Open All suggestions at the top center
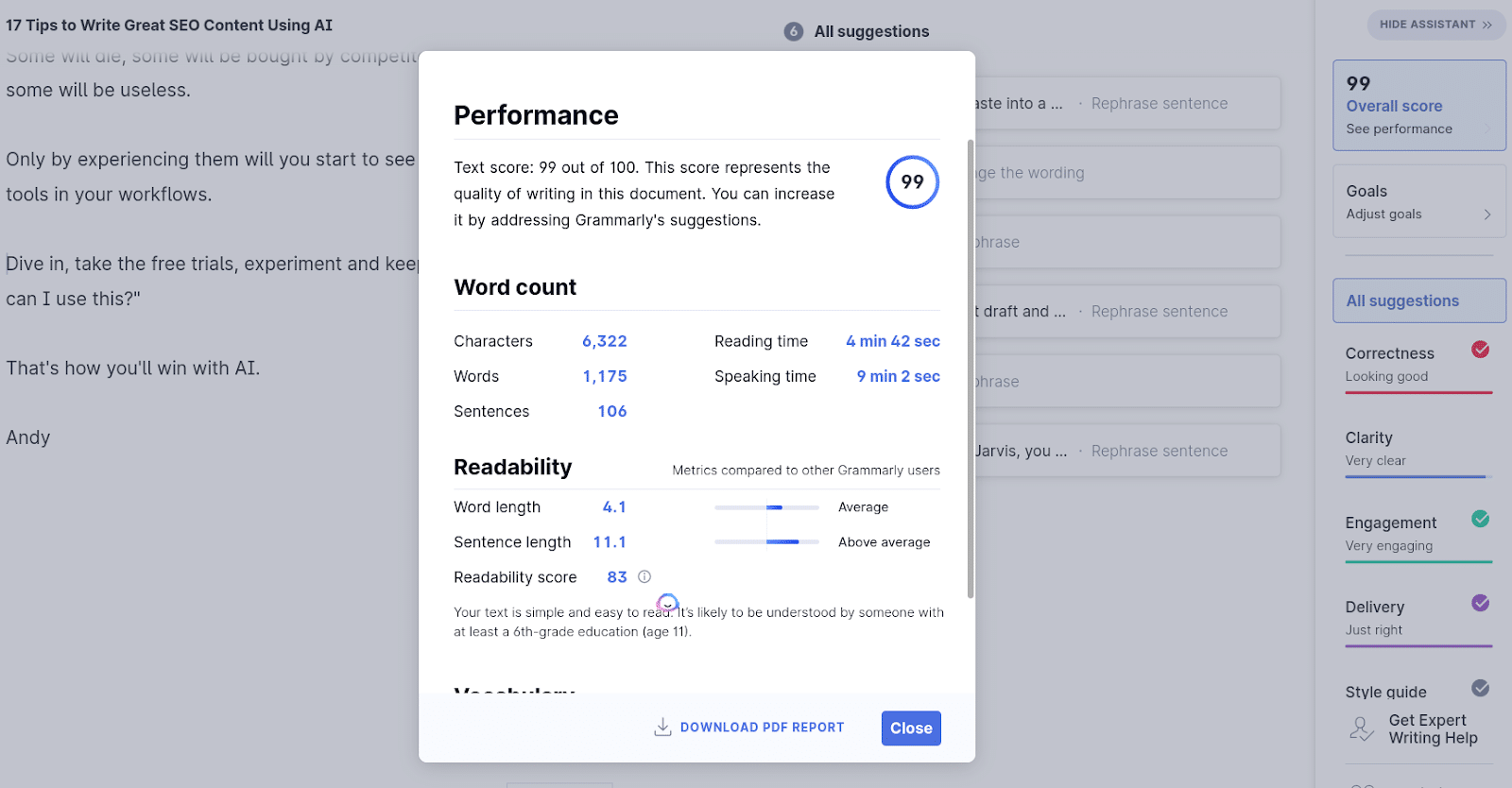The image size is (1512, 788). [871, 31]
